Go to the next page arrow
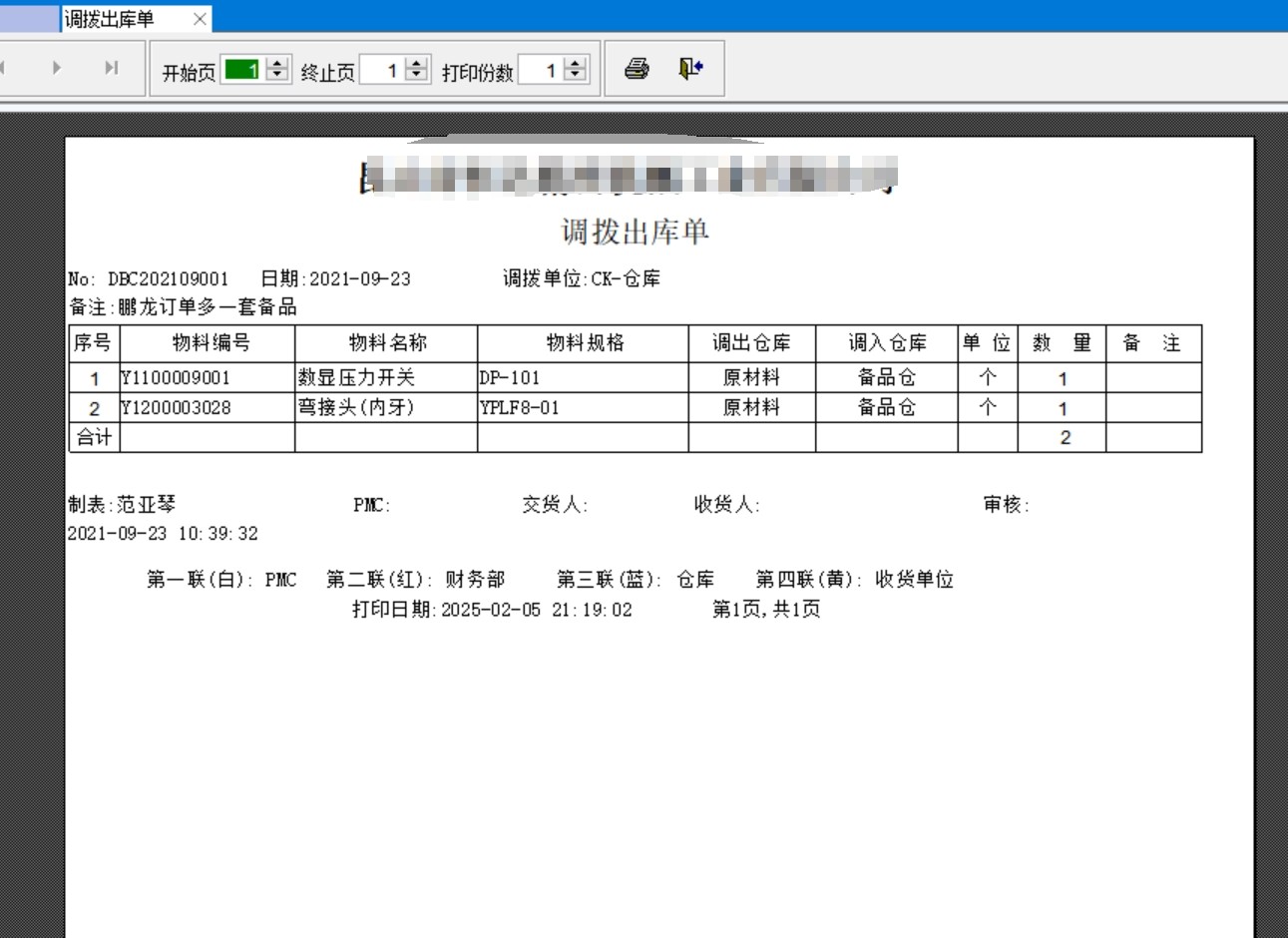Image resolution: width=1288 pixels, height=938 pixels. pyautogui.click(x=57, y=68)
